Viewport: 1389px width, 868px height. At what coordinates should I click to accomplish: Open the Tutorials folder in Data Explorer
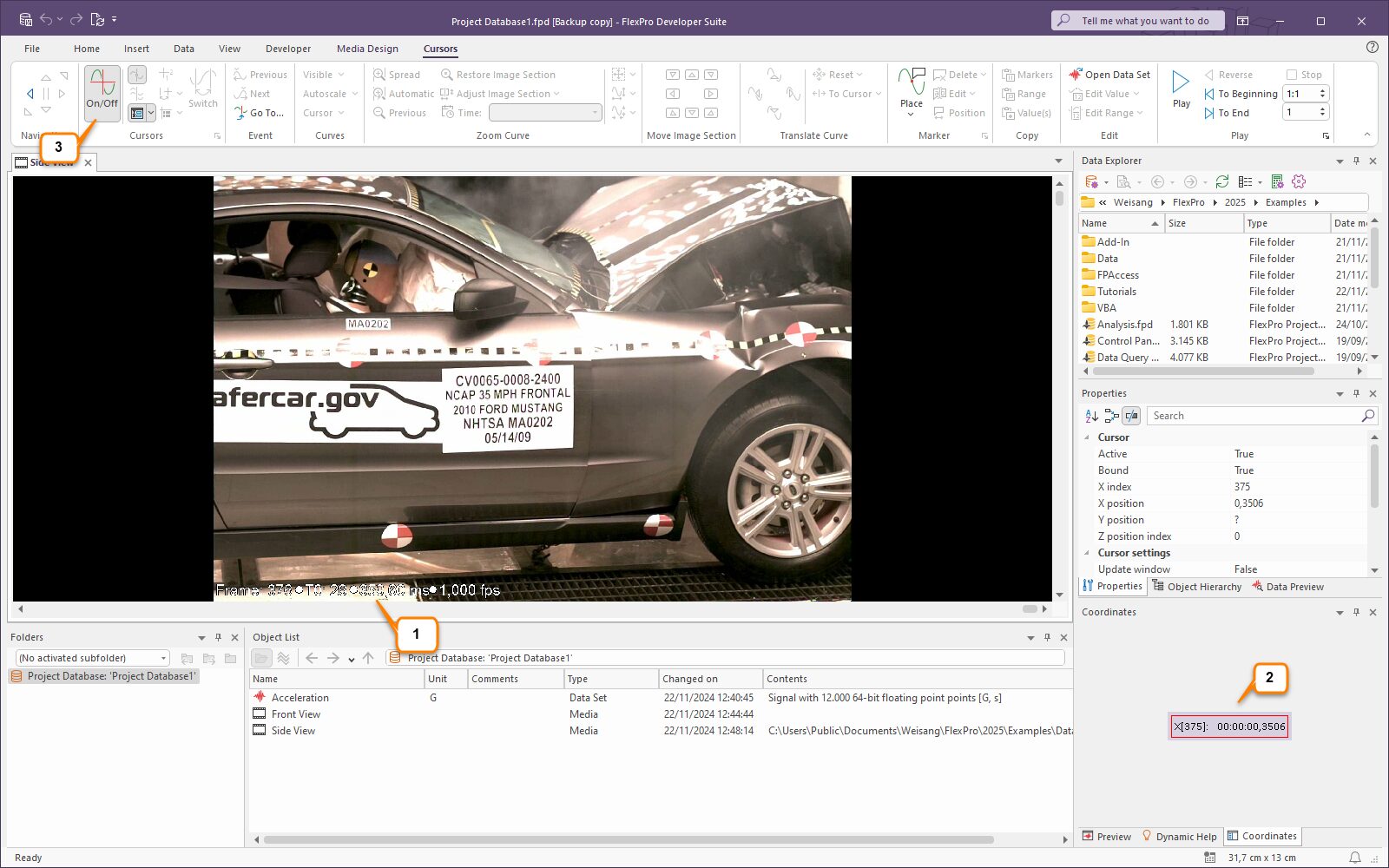click(1116, 292)
